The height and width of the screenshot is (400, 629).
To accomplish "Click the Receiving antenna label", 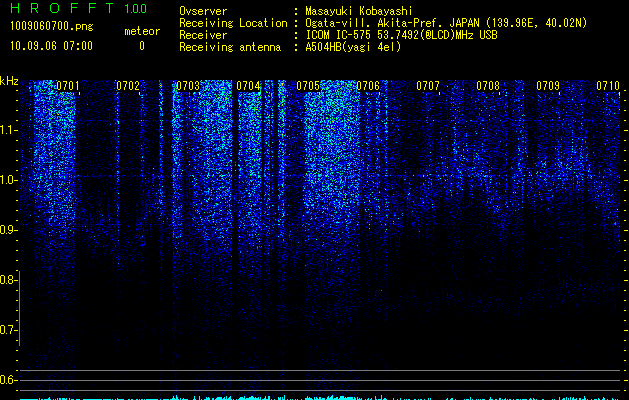I will click(230, 47).
